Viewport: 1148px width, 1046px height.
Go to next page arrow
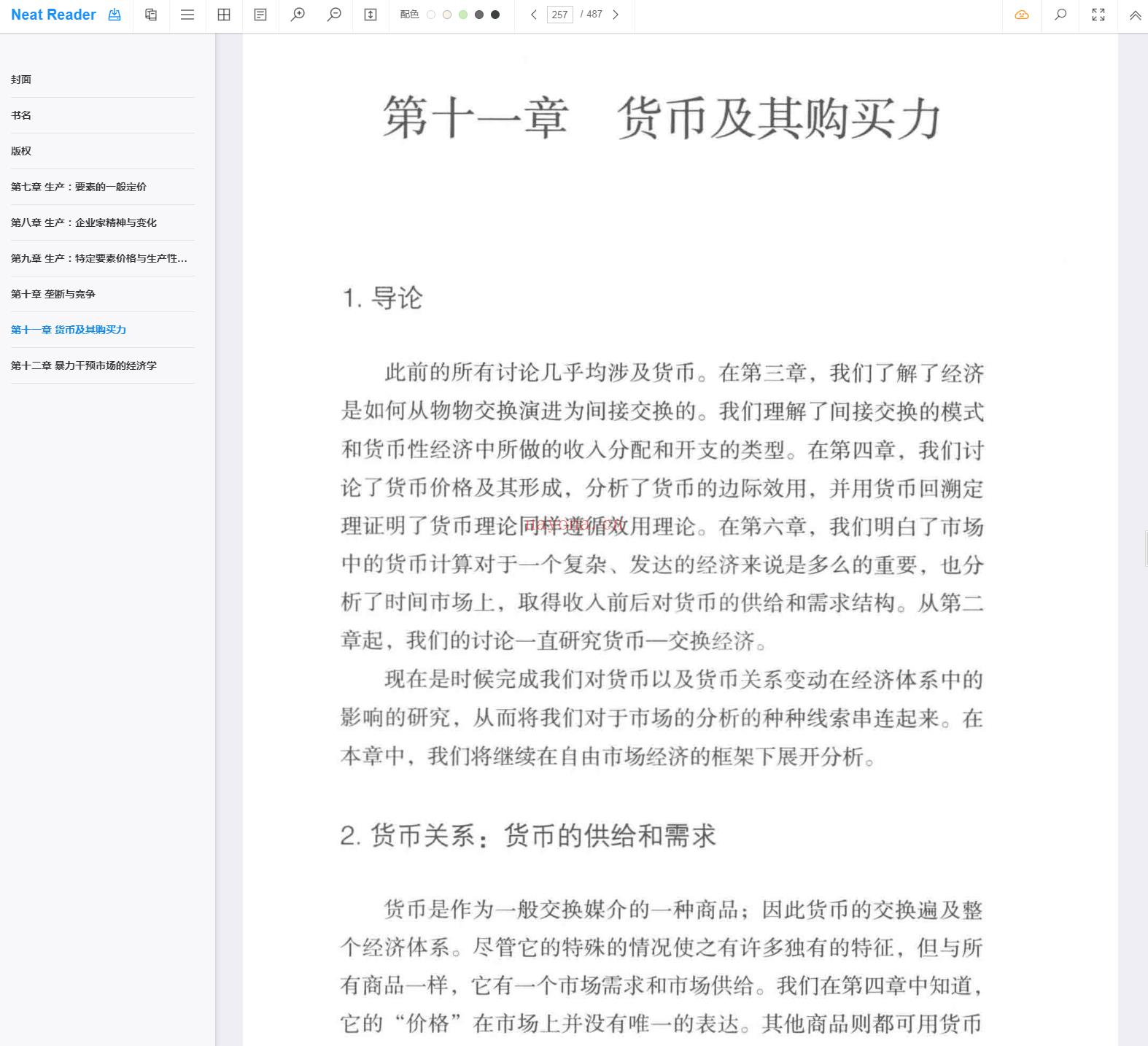pyautogui.click(x=616, y=15)
